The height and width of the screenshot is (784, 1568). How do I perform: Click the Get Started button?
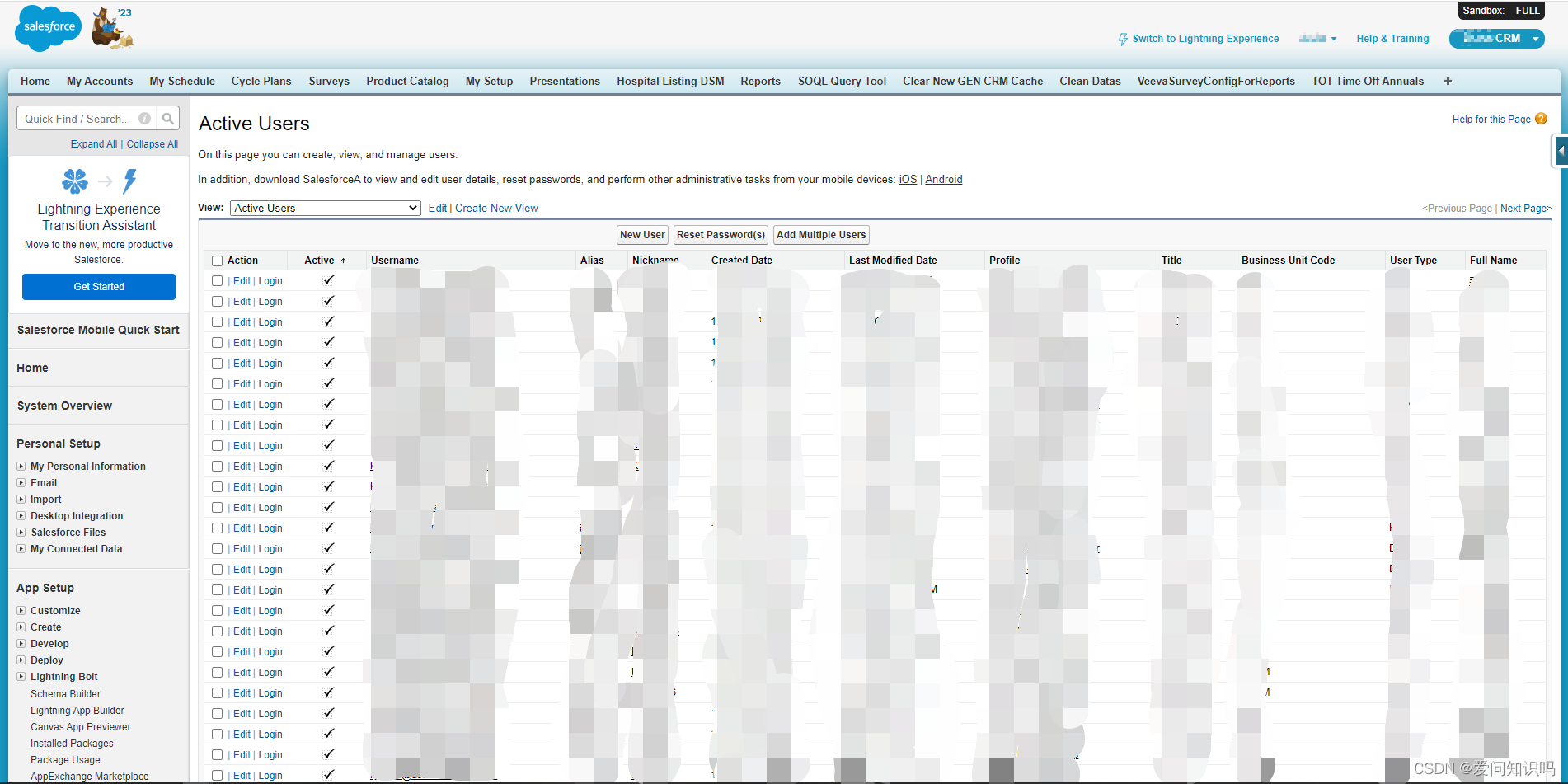[99, 287]
